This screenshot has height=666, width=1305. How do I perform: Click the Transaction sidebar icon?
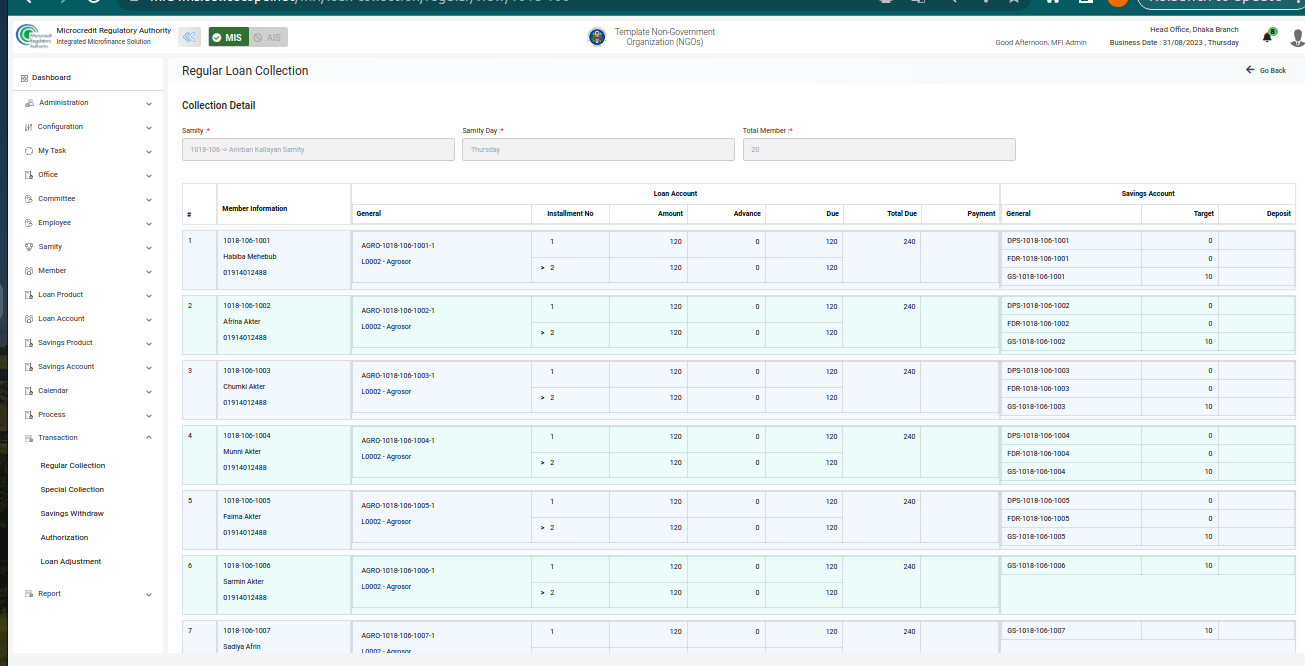point(29,438)
